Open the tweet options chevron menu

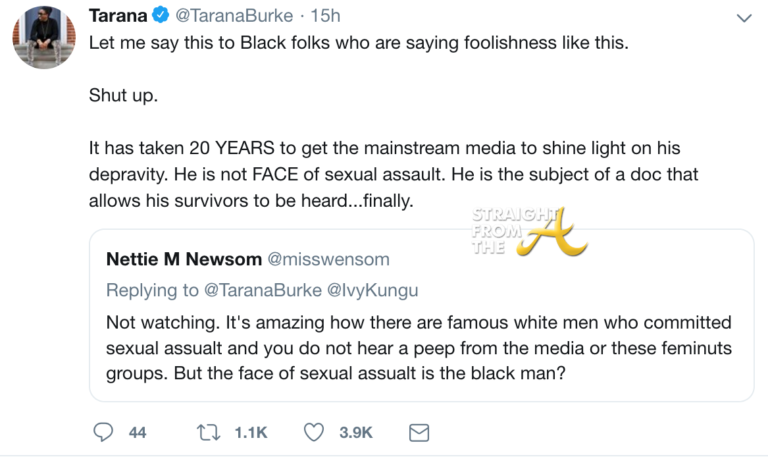tap(744, 19)
